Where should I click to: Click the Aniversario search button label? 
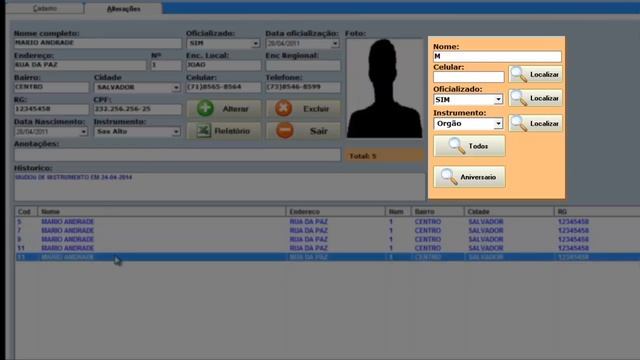(x=478, y=177)
